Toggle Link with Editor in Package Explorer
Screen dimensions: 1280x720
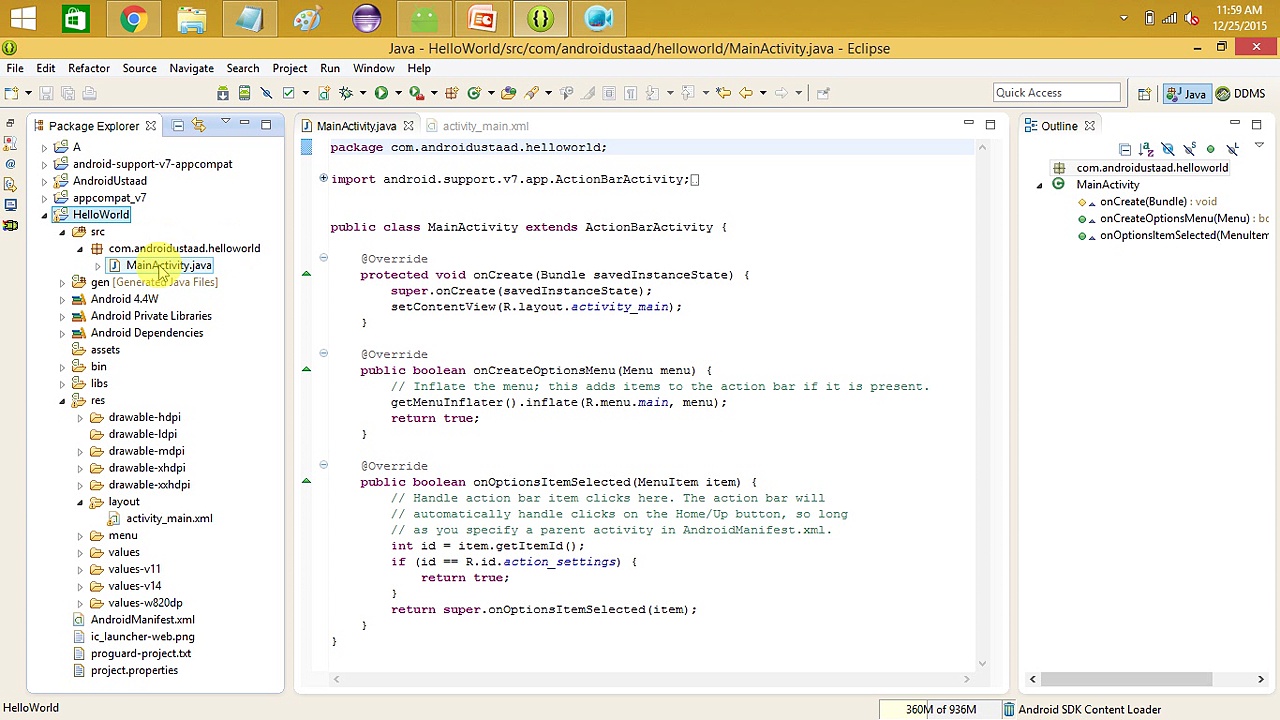pyautogui.click(x=199, y=126)
